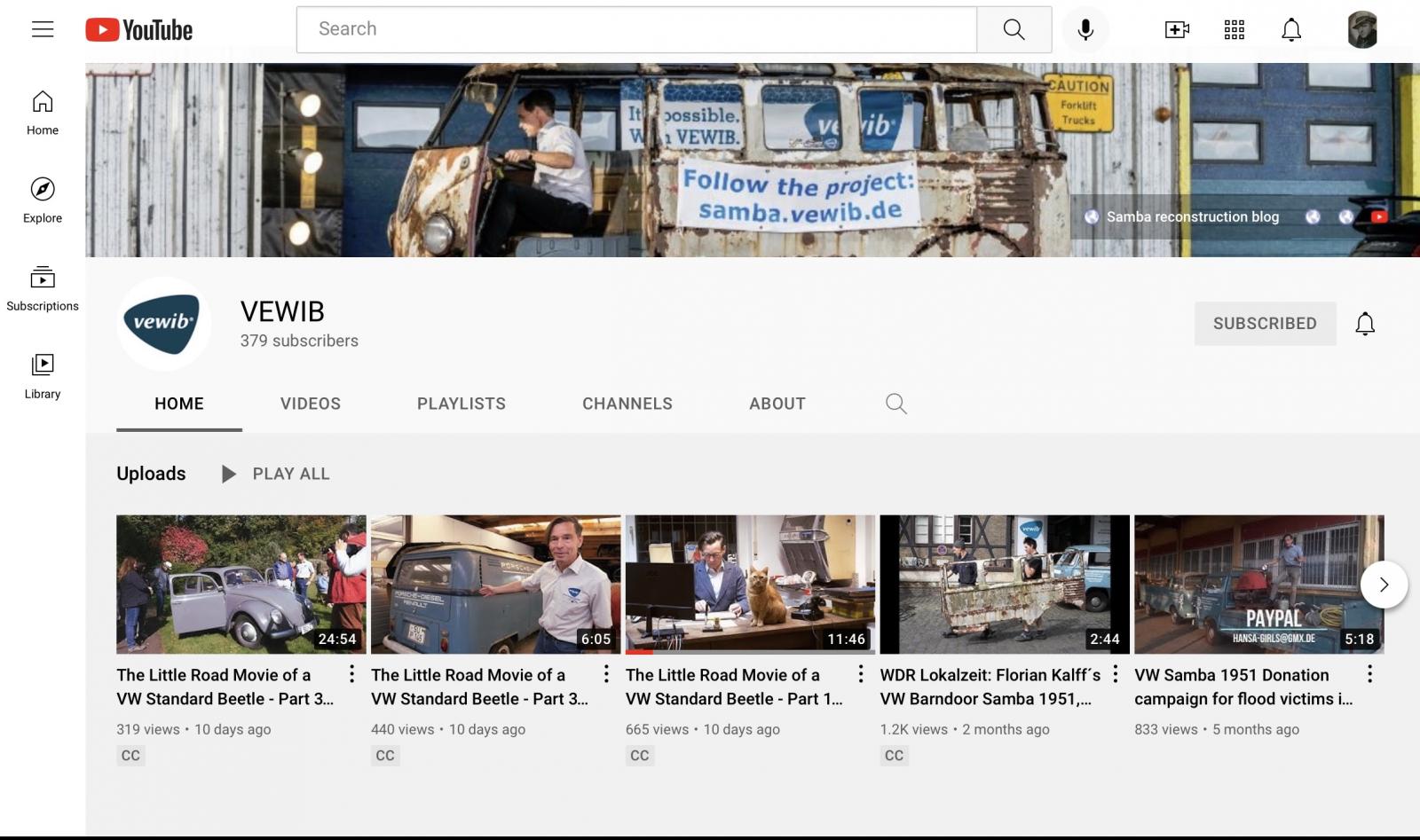Open the 6:05 van video thumbnail

(x=495, y=585)
